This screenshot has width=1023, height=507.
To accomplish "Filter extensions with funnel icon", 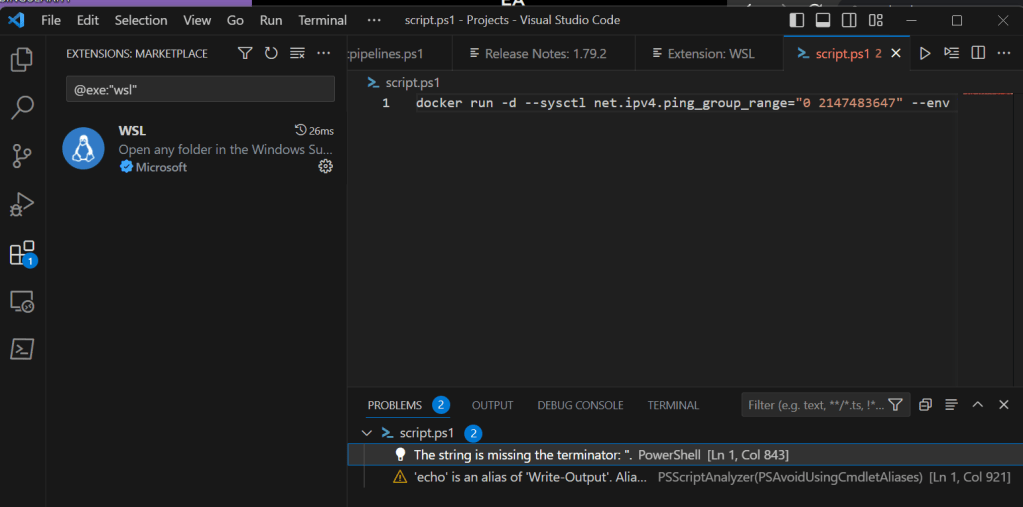I will coord(245,54).
